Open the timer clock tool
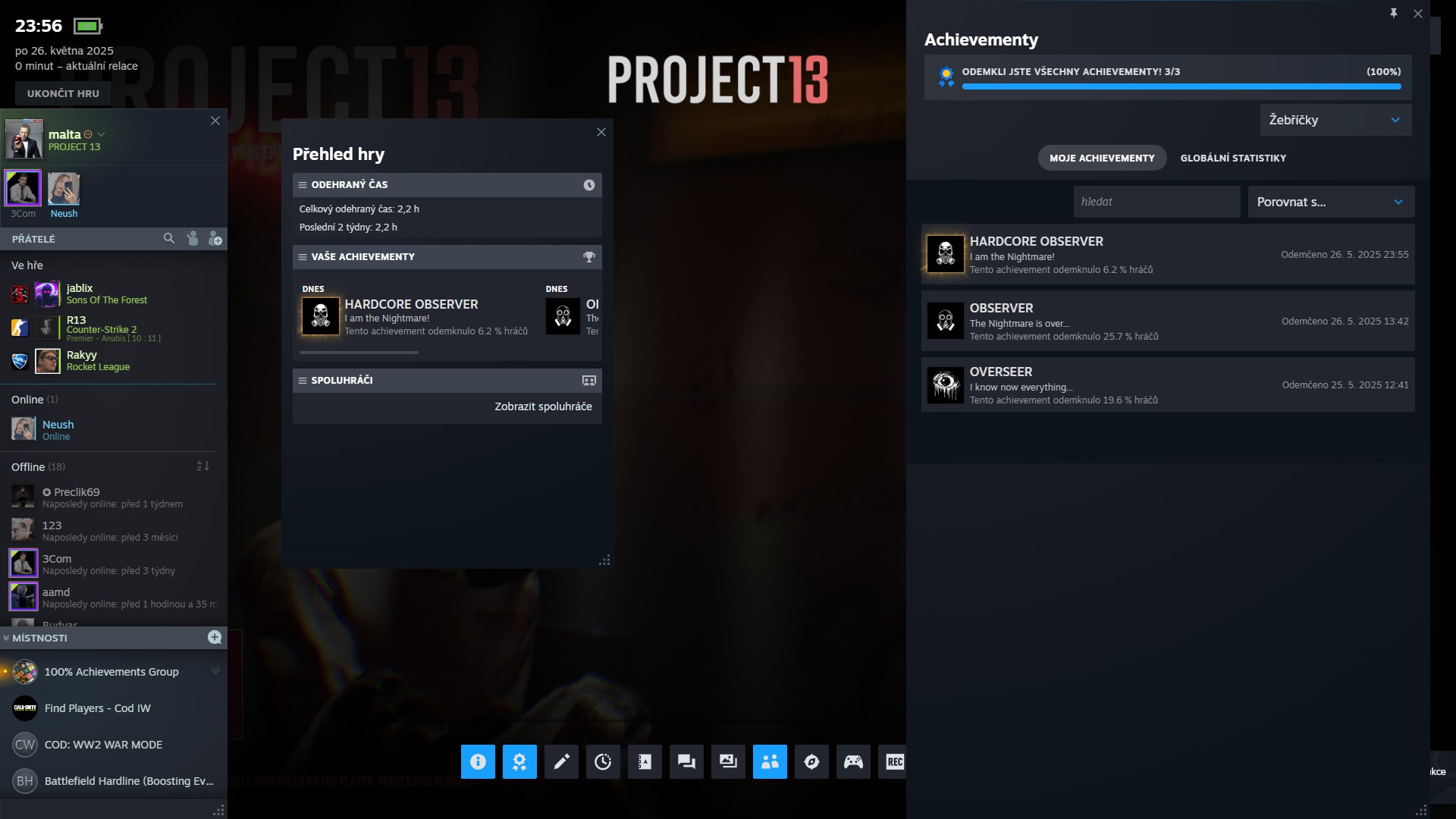The height and width of the screenshot is (819, 1456). tap(603, 761)
